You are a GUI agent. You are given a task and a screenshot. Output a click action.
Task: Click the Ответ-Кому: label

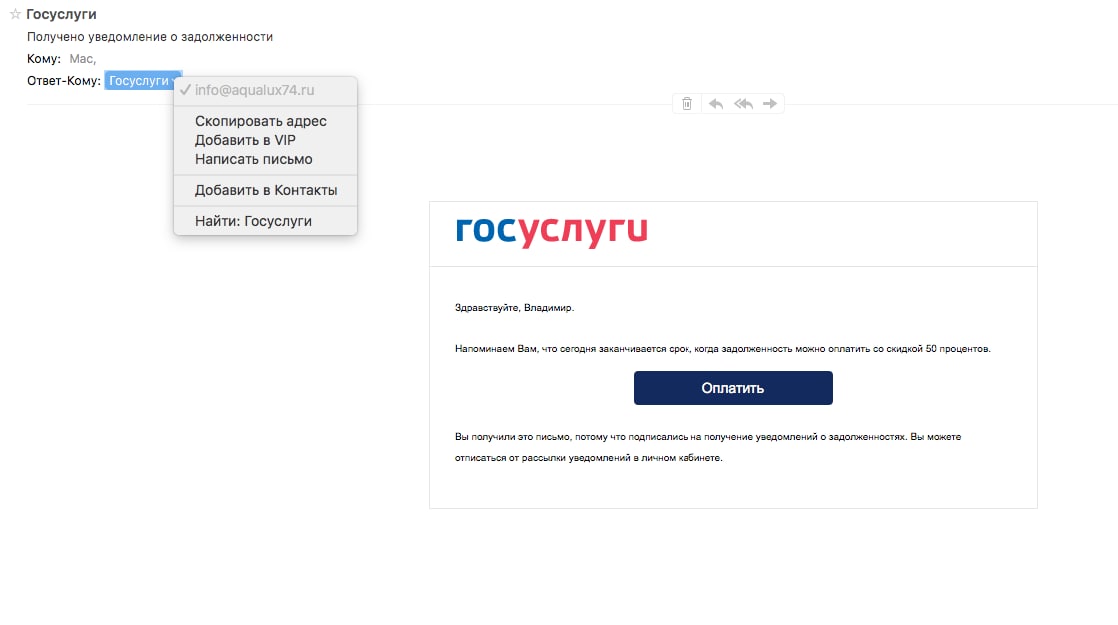coord(63,81)
